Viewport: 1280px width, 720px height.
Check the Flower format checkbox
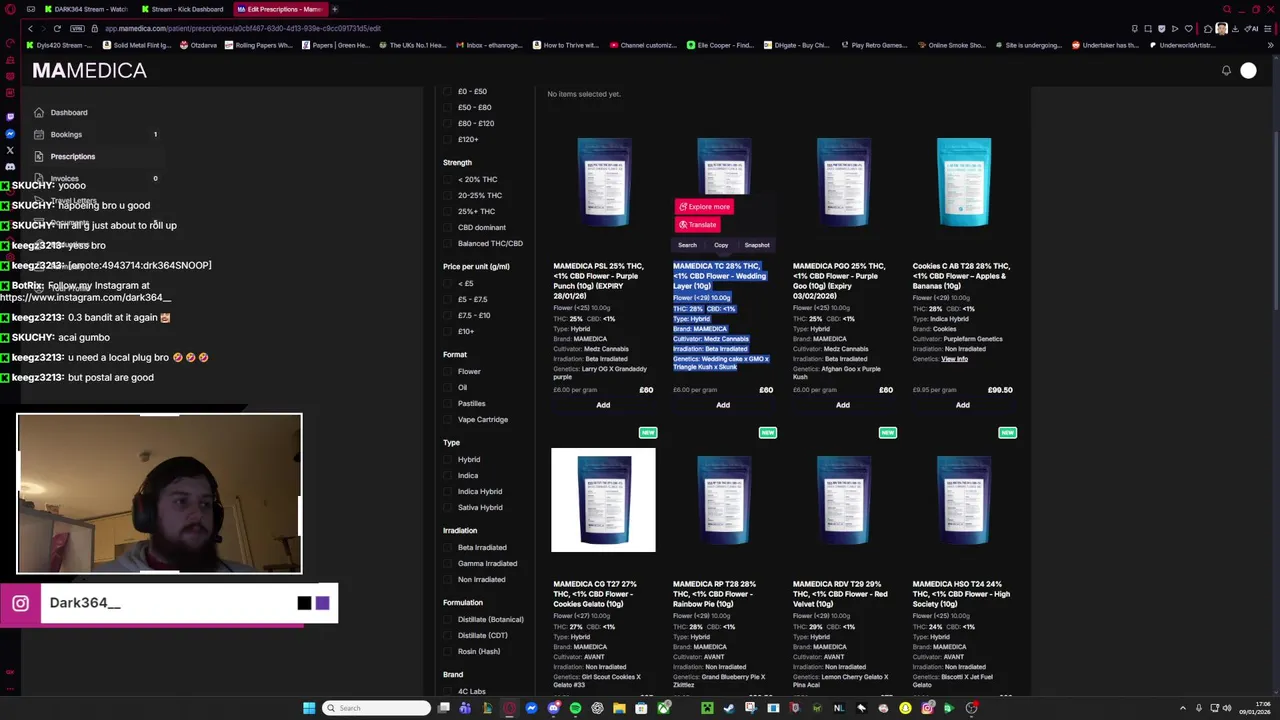pyautogui.click(x=449, y=371)
